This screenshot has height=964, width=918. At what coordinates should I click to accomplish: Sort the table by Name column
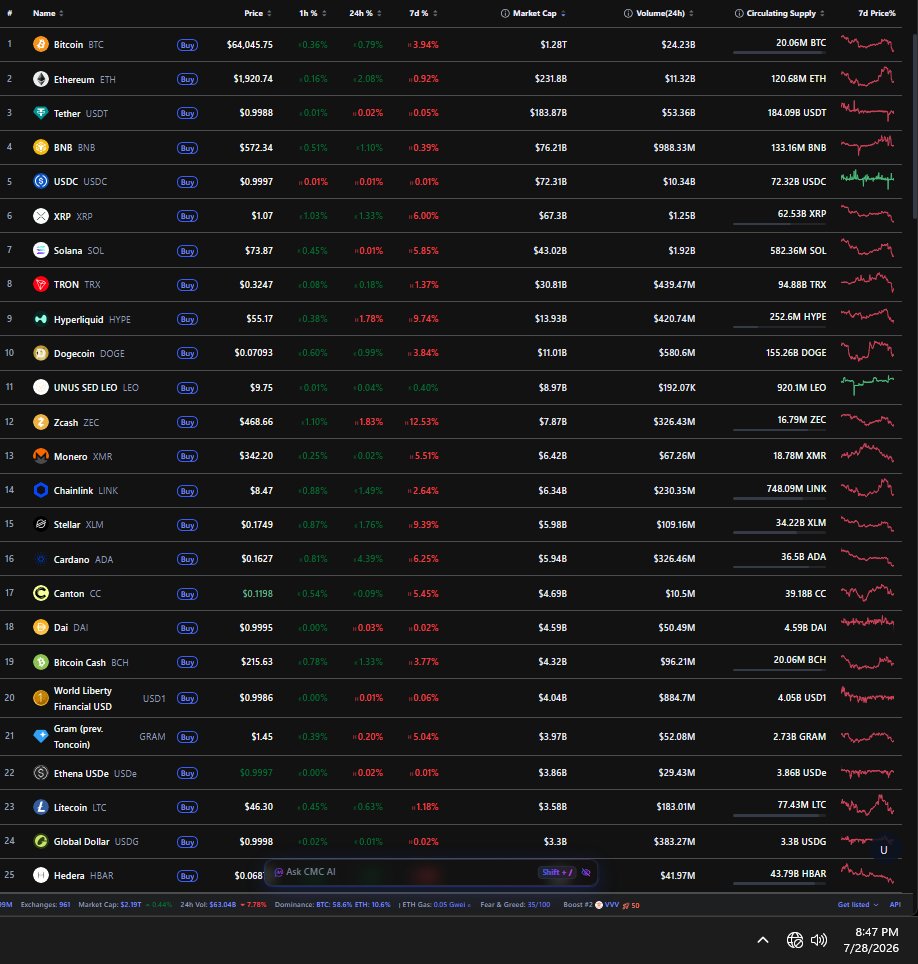point(48,13)
